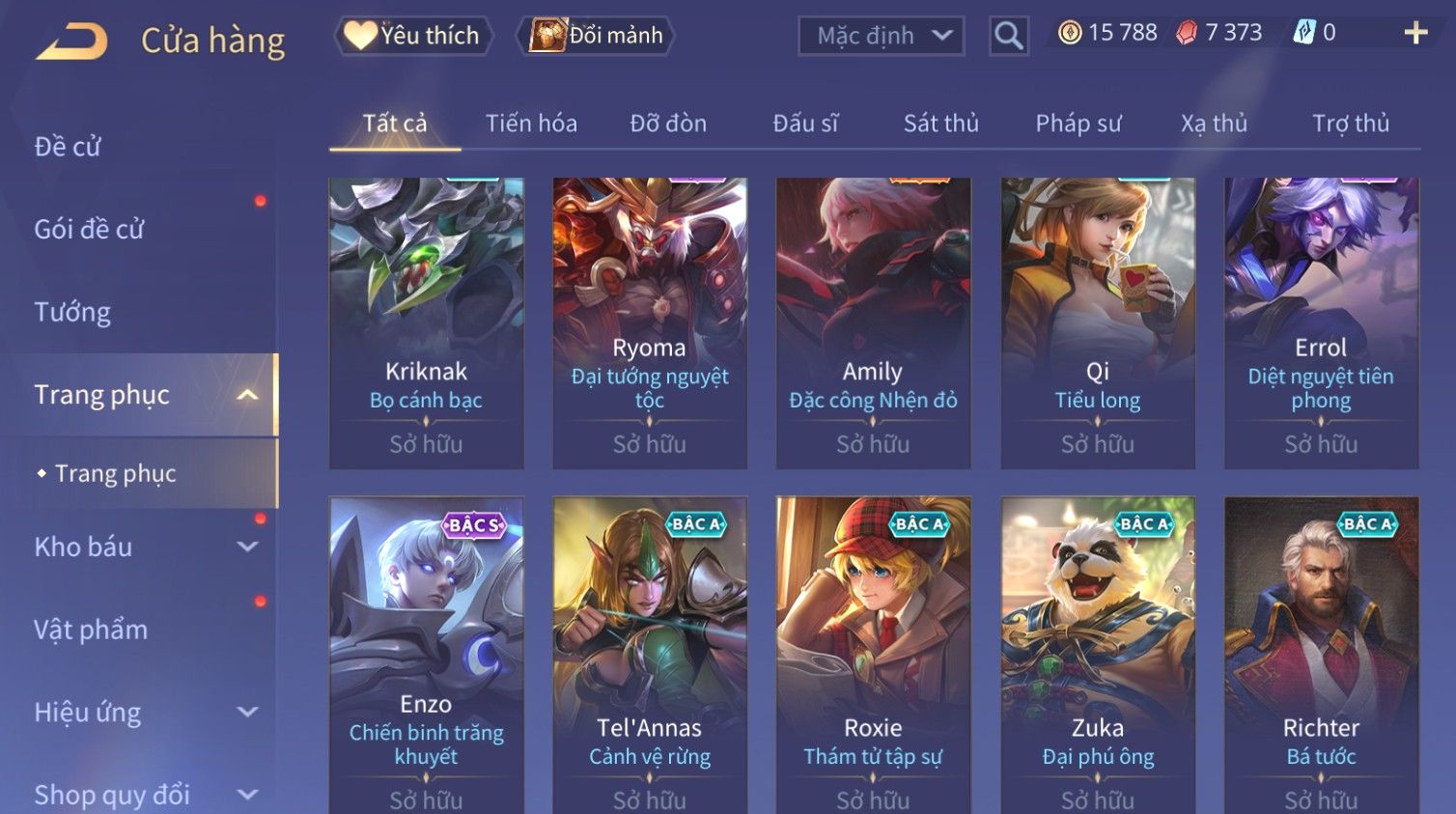
Task: Click the blue voucher currency icon
Action: [x=1304, y=33]
